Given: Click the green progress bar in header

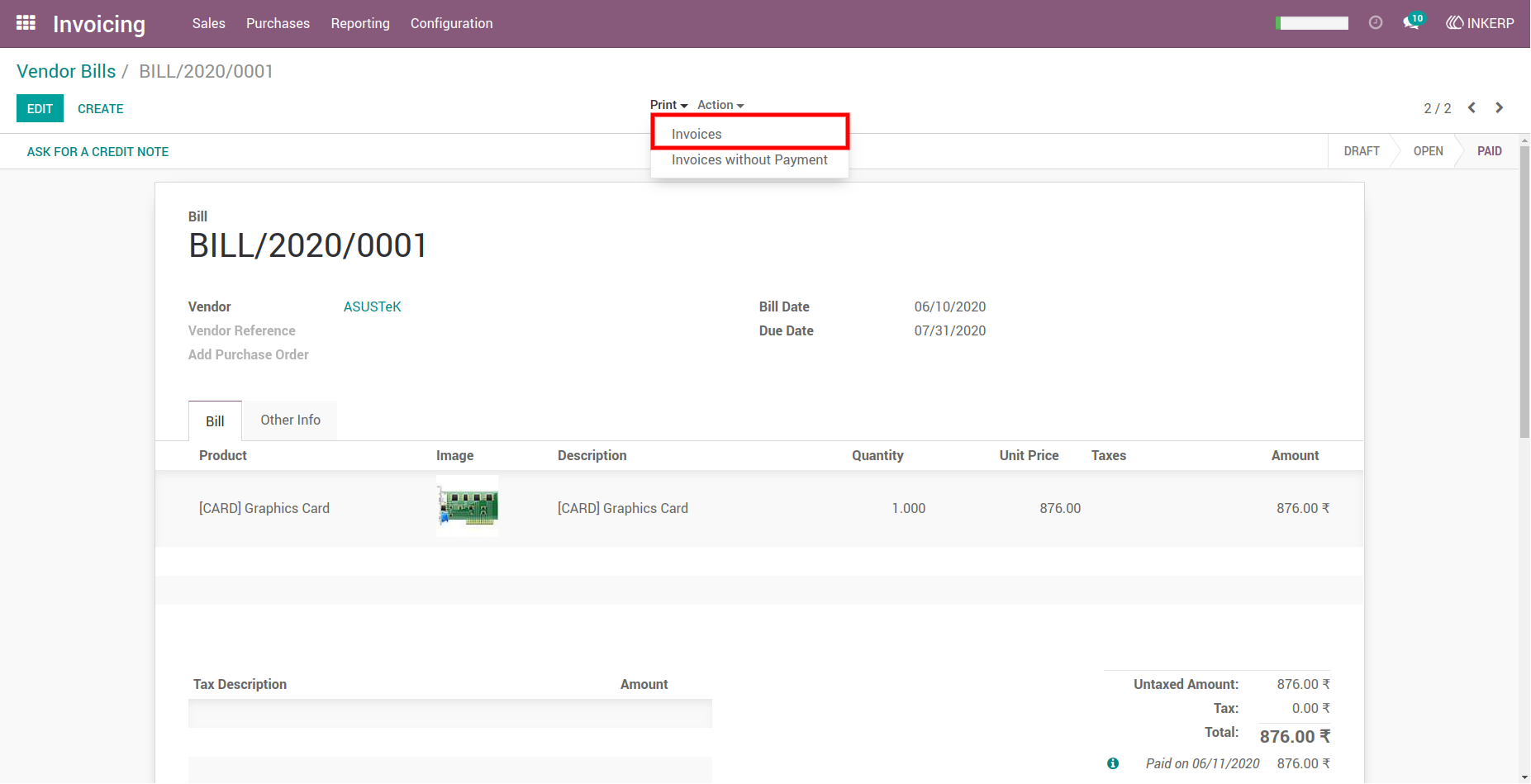Looking at the screenshot, I should (1312, 23).
